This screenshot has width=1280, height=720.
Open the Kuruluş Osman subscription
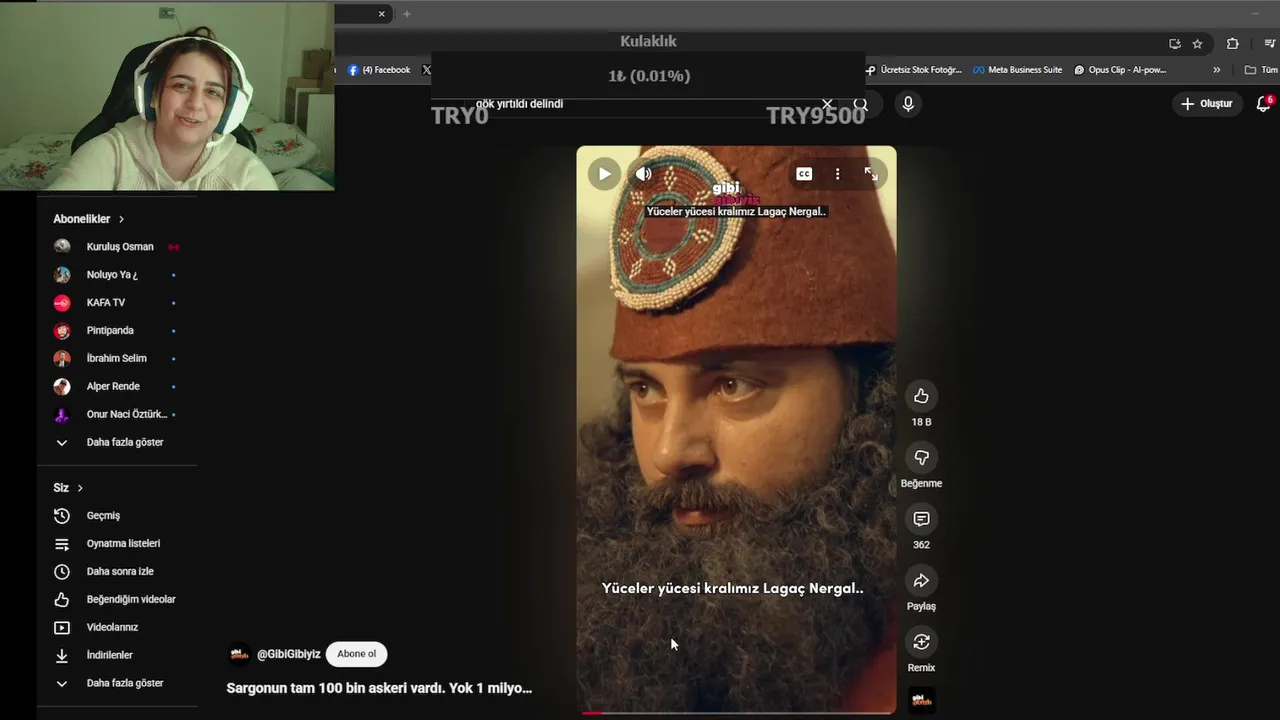click(118, 246)
